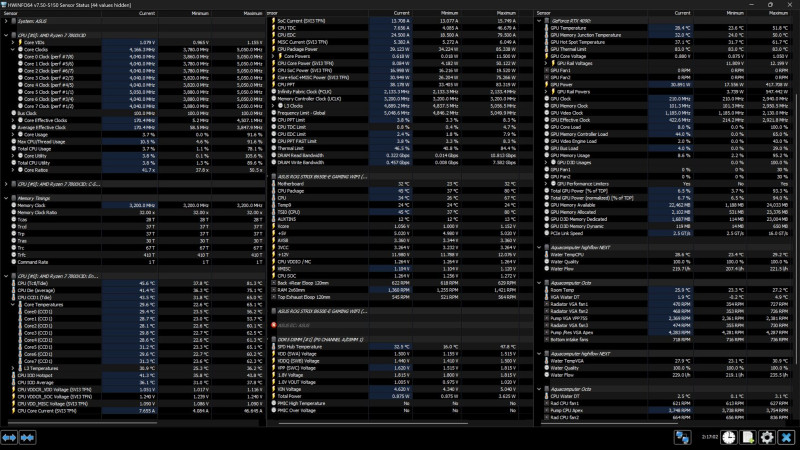This screenshot has width=800, height=450.
Task: Click the thermometer icon beside SPD Hub Temperature
Action: tap(274, 346)
